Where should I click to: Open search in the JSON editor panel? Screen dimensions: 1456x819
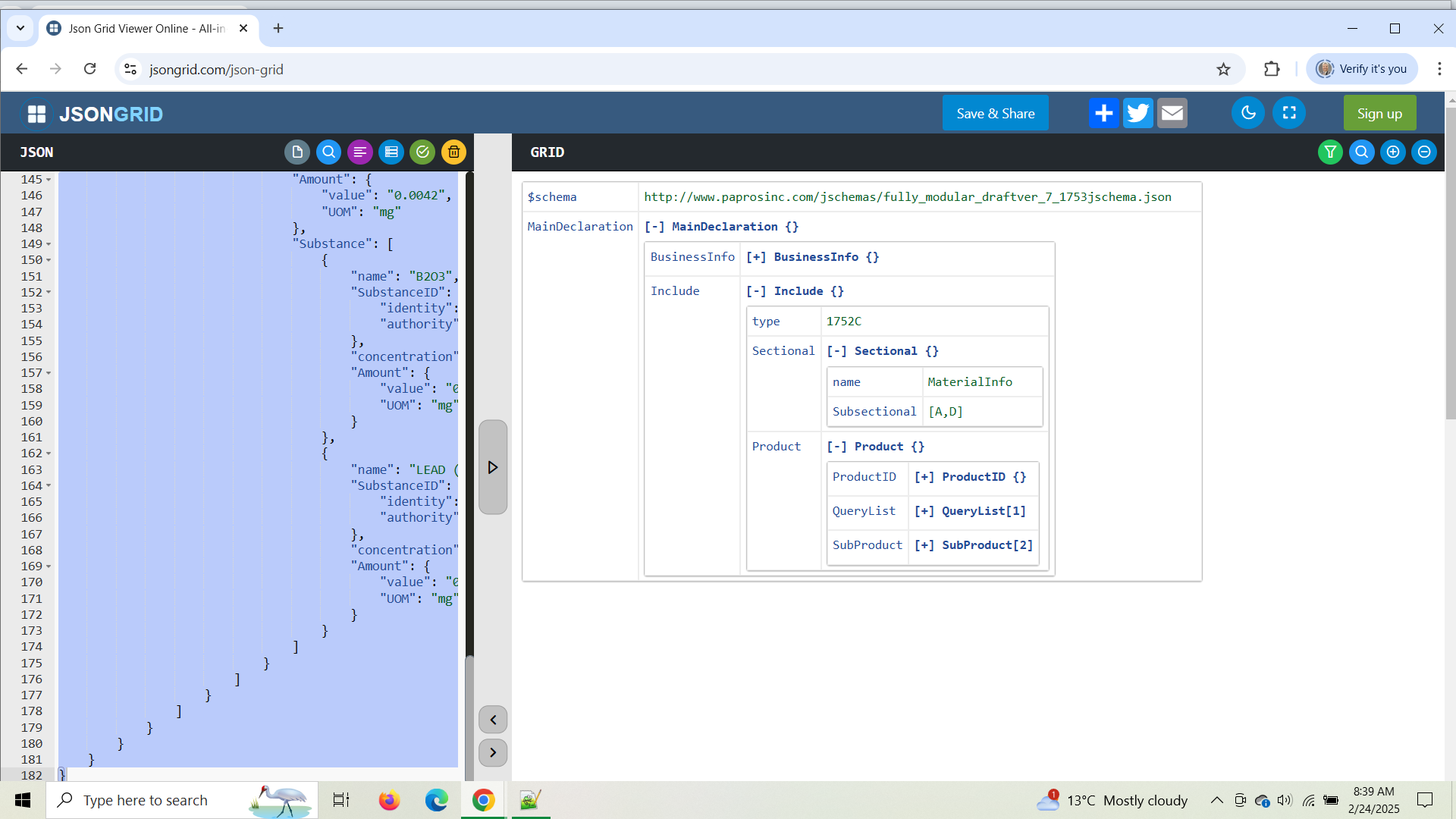[328, 152]
